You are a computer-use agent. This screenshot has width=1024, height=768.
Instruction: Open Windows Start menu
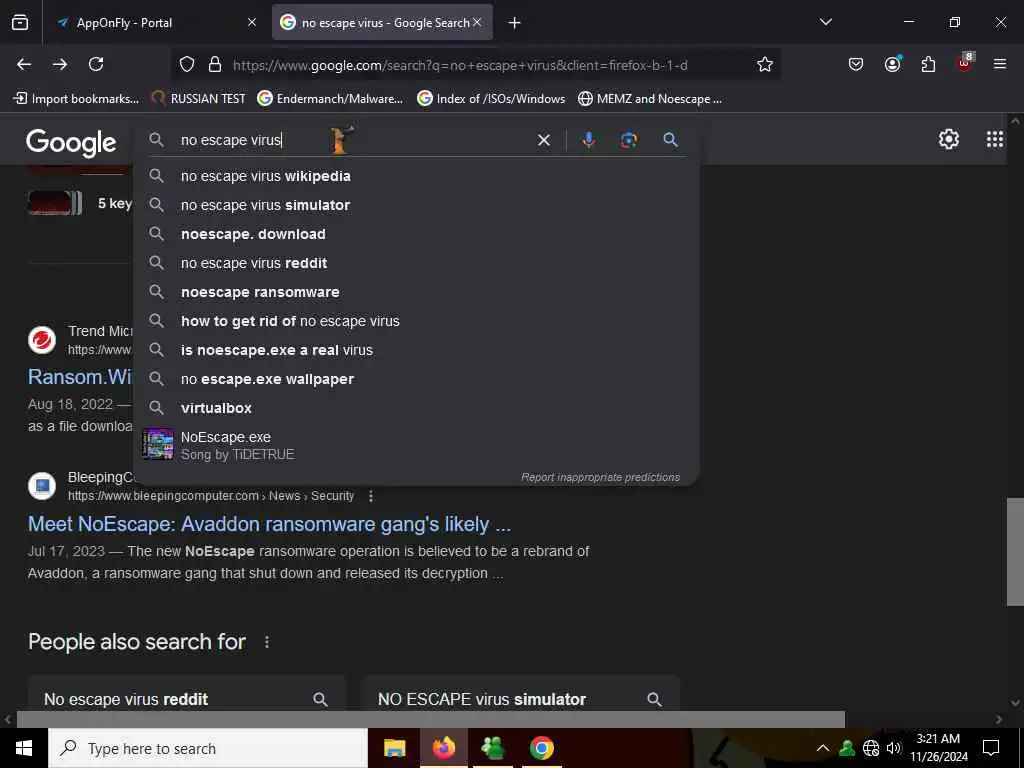(x=24, y=748)
